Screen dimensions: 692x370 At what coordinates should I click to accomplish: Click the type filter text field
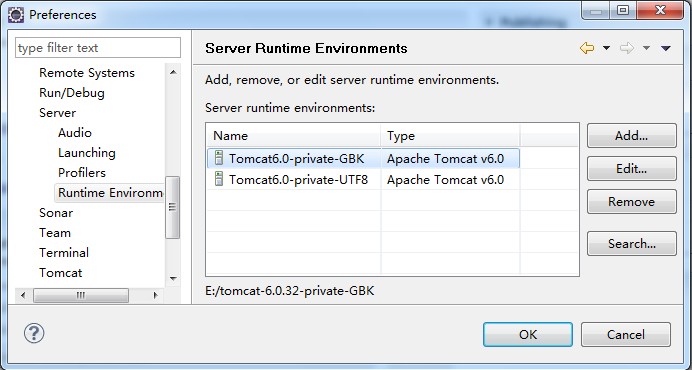click(x=98, y=48)
